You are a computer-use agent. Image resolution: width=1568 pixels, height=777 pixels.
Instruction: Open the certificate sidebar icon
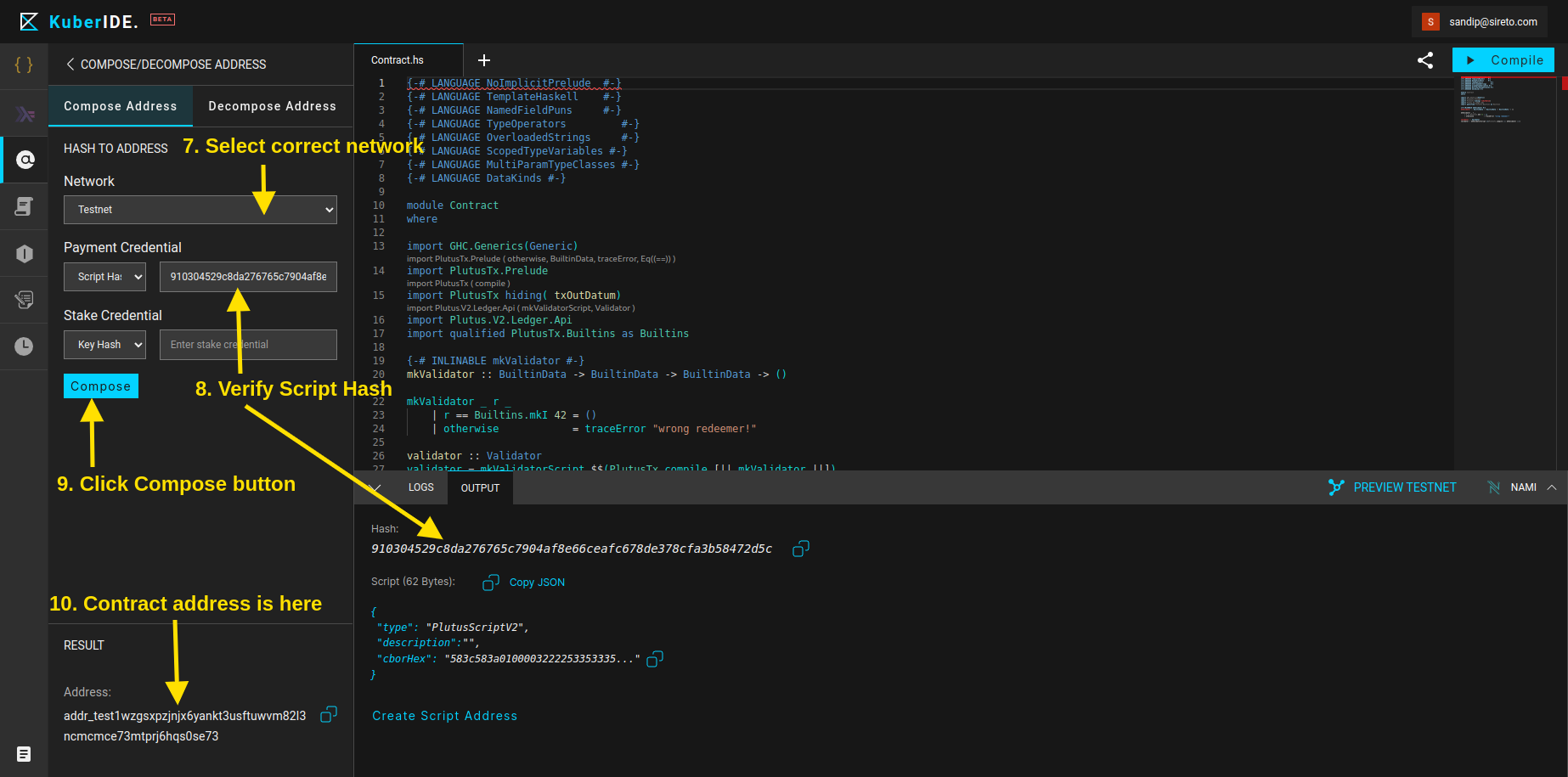tap(24, 300)
